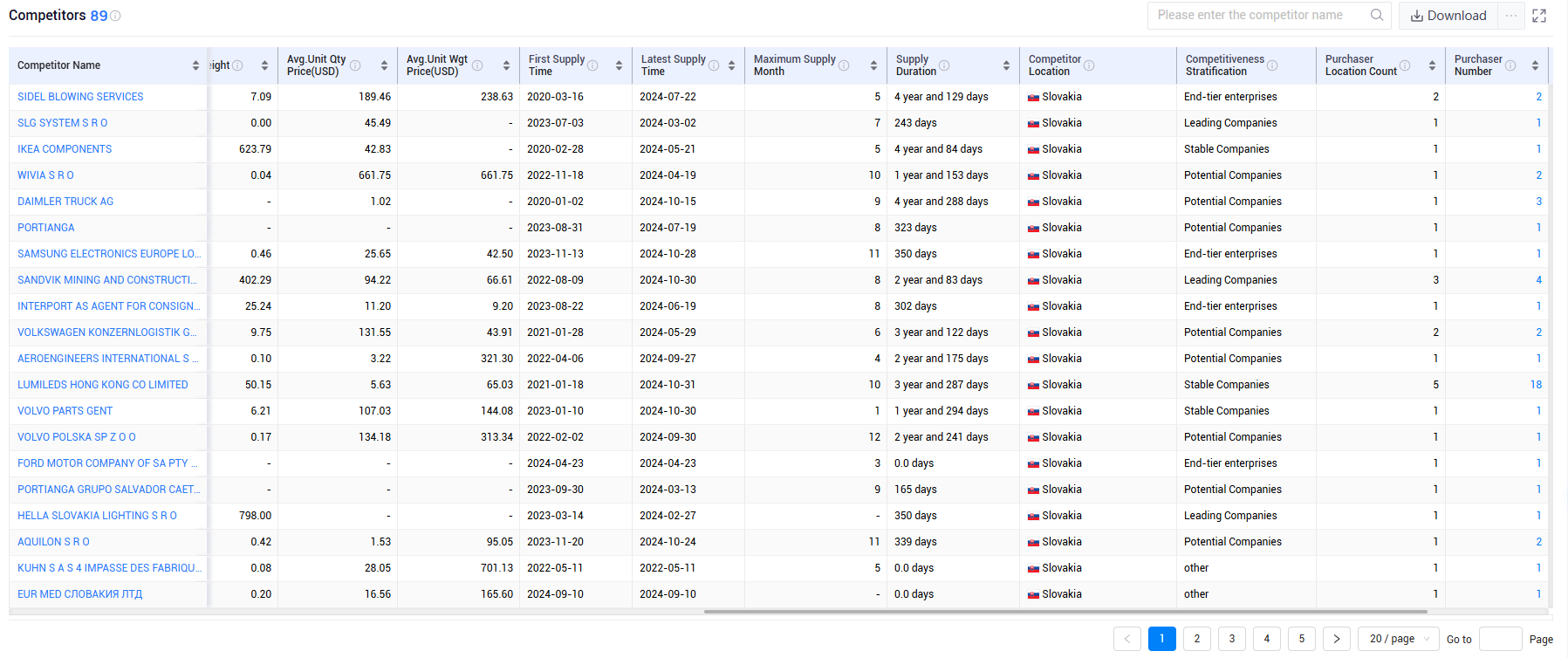The image size is (1568, 658).
Task: Click the First Supply Time info icon
Action: 592,65
